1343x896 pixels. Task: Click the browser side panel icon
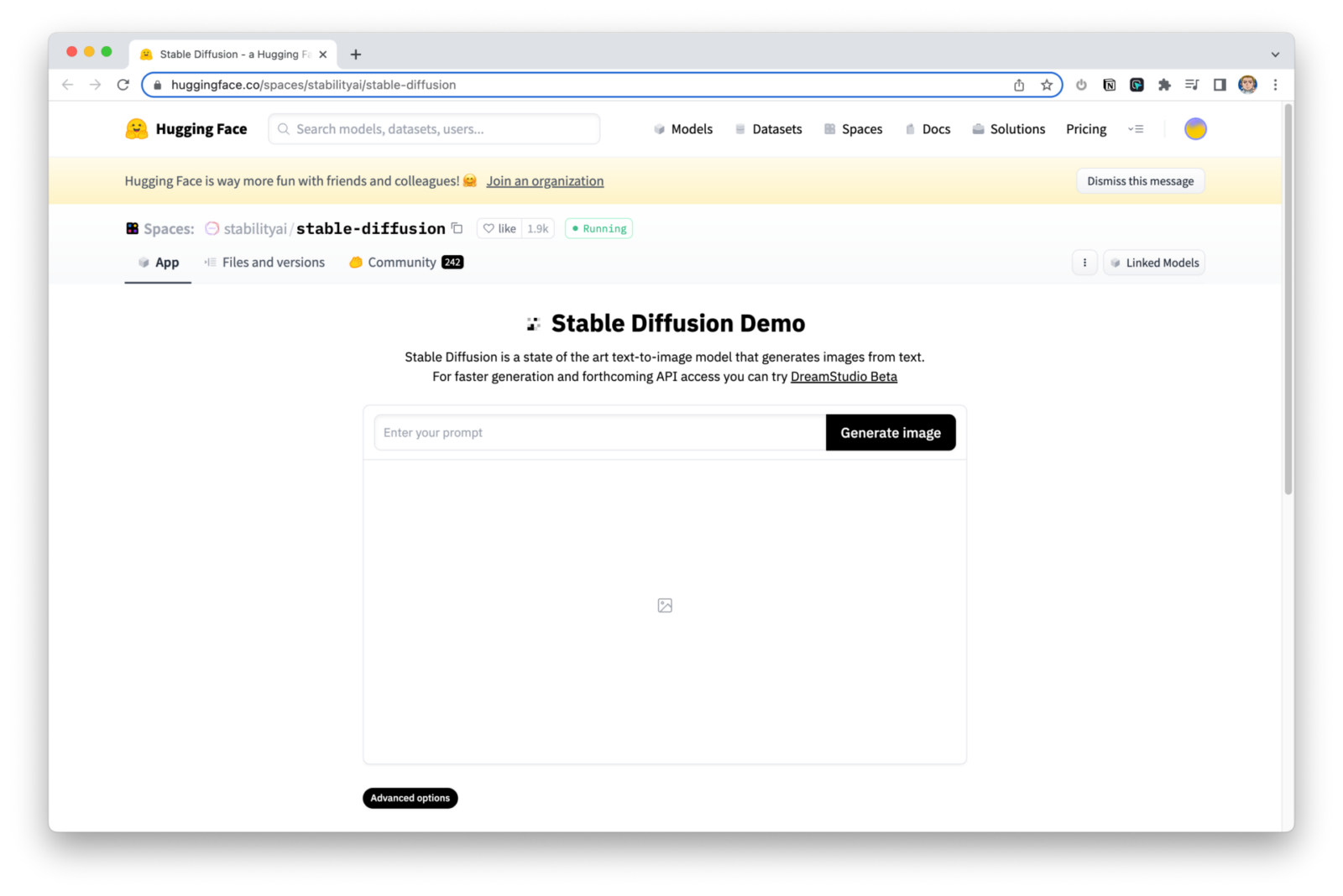pos(1220,85)
